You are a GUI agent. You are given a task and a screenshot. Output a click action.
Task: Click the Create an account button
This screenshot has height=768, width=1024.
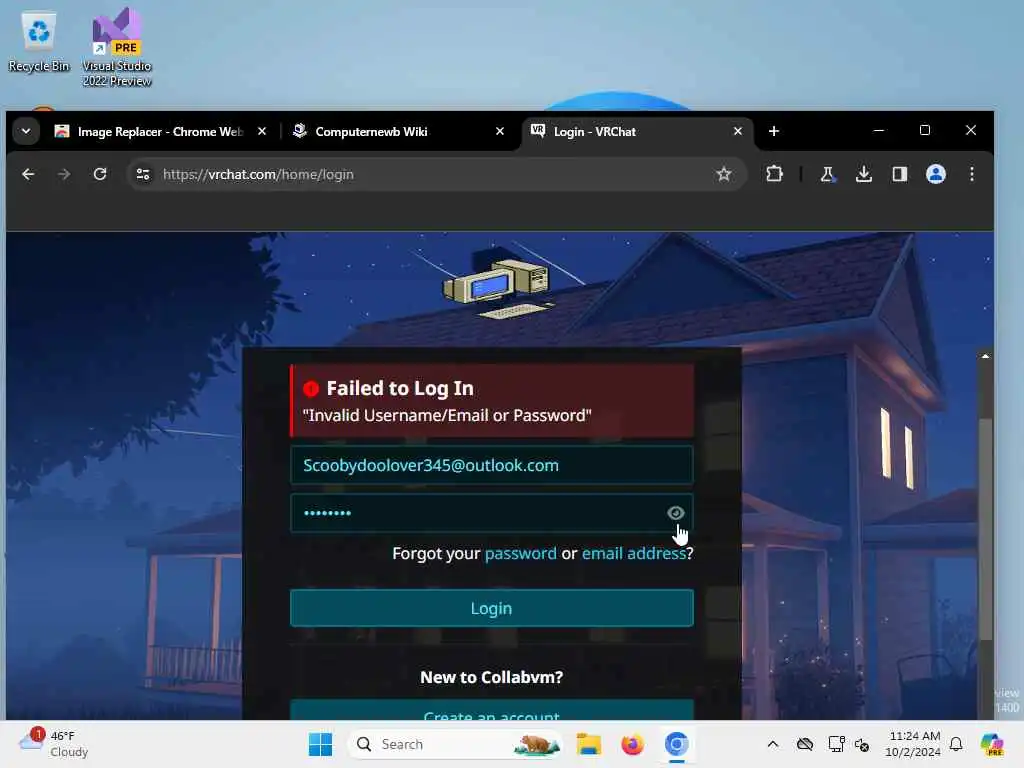[492, 711]
